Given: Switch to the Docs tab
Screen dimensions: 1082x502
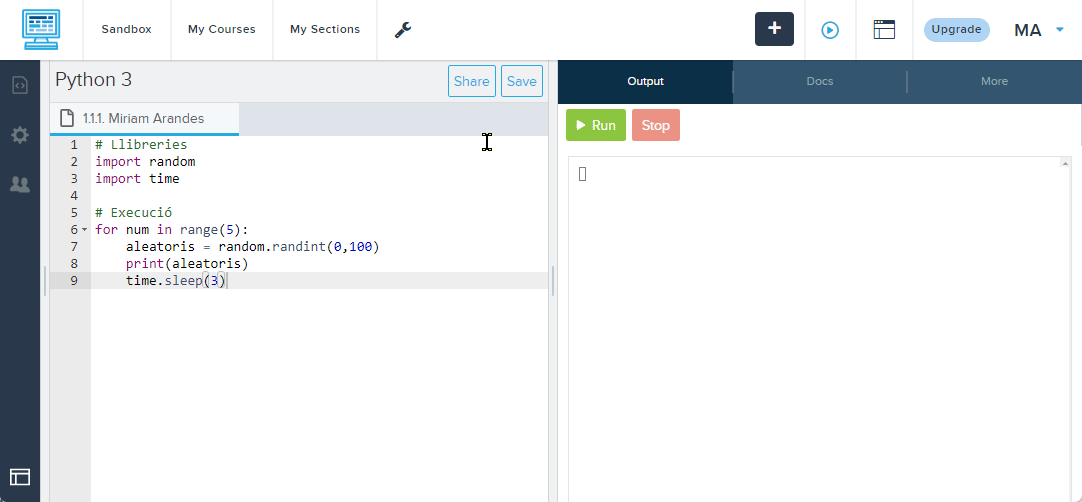Looking at the screenshot, I should [820, 81].
